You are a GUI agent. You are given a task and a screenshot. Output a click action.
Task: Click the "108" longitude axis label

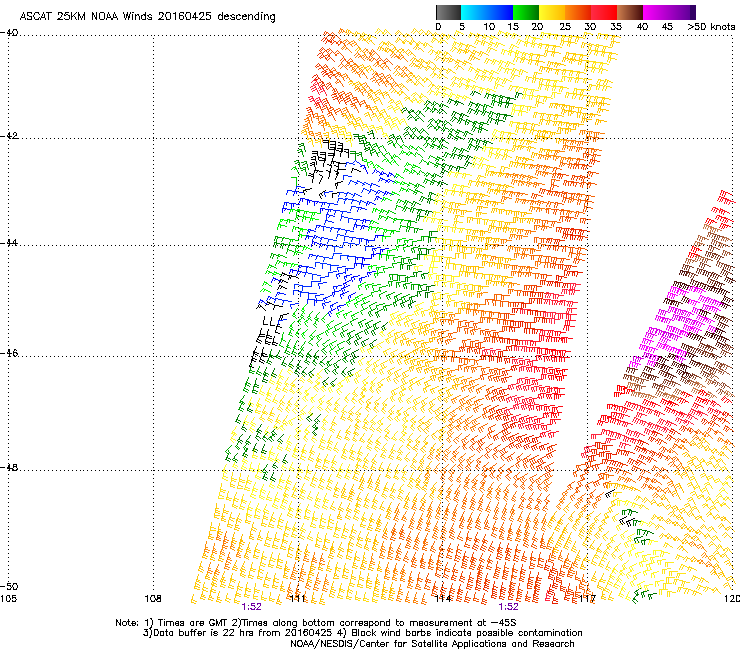(153, 599)
